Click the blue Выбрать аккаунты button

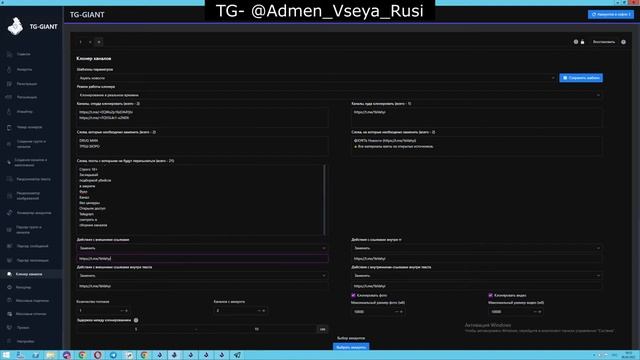[x=351, y=347]
